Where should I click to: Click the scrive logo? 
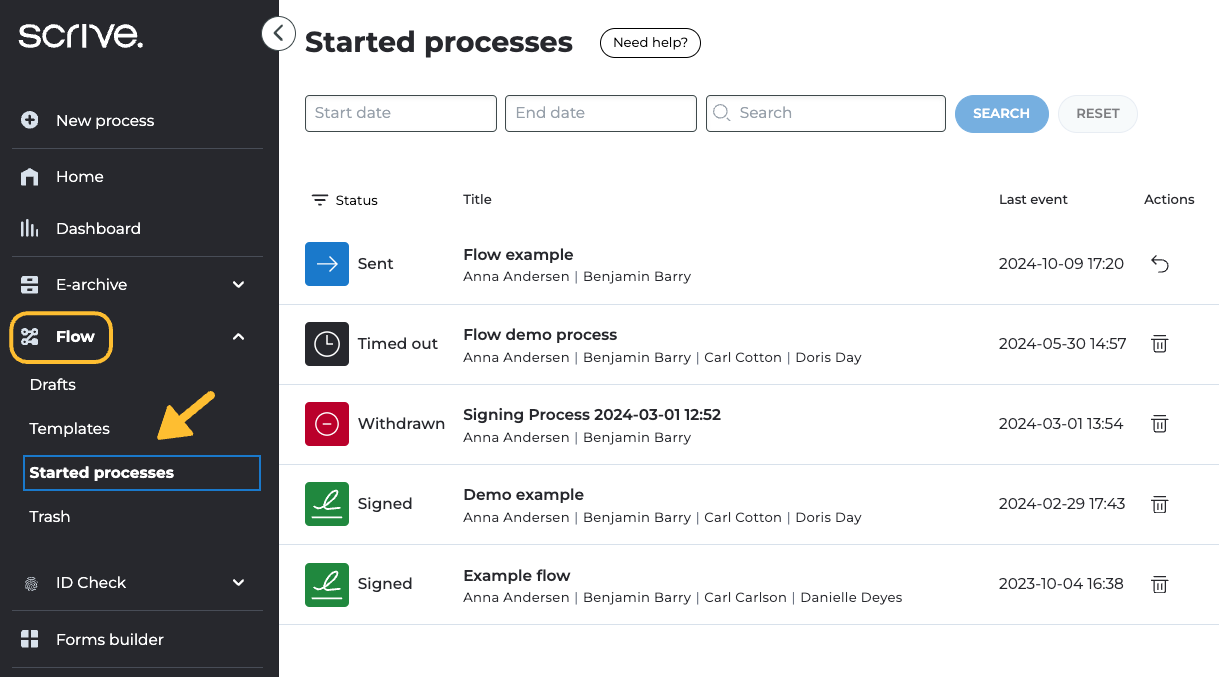(x=81, y=37)
